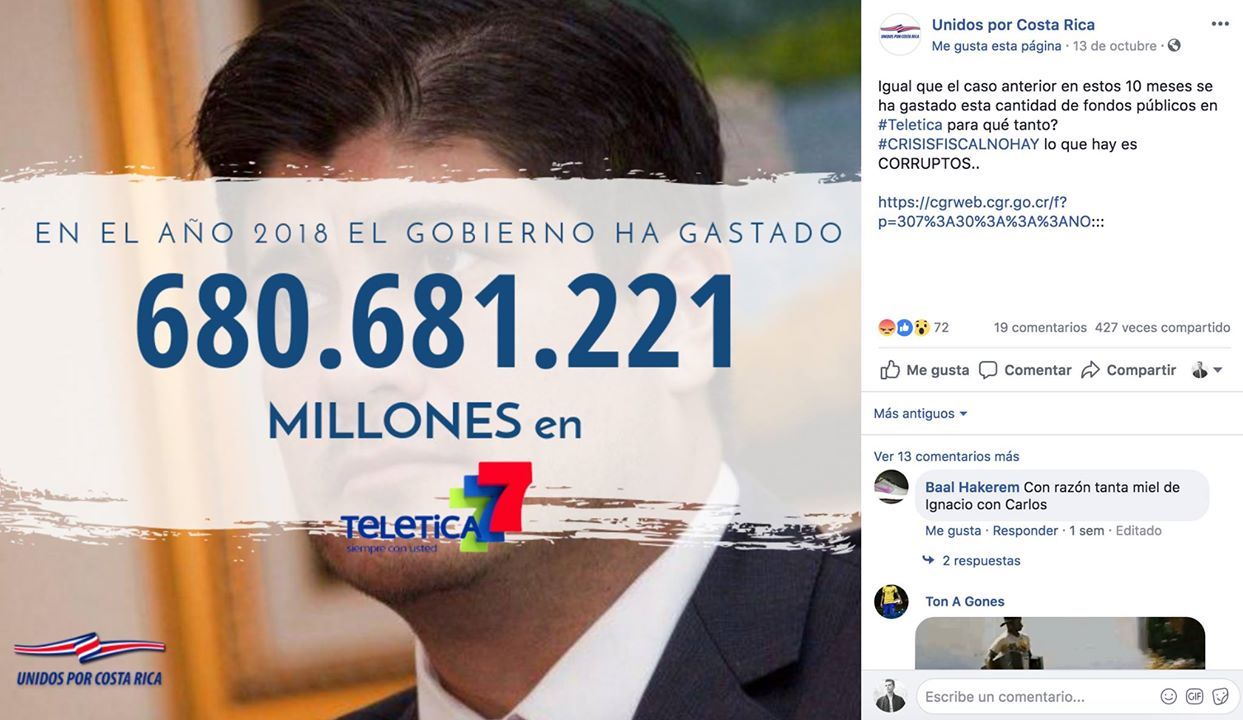Click the #Teletica hashtag
The width and height of the screenshot is (1243, 720).
click(x=910, y=124)
